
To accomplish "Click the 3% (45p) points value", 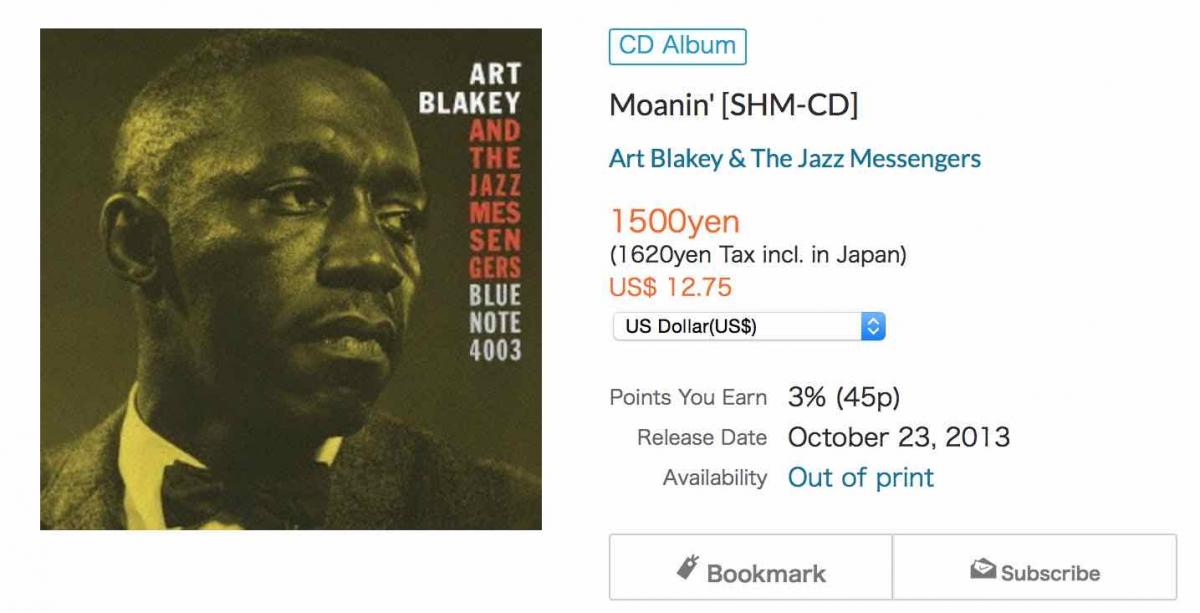I will (843, 397).
